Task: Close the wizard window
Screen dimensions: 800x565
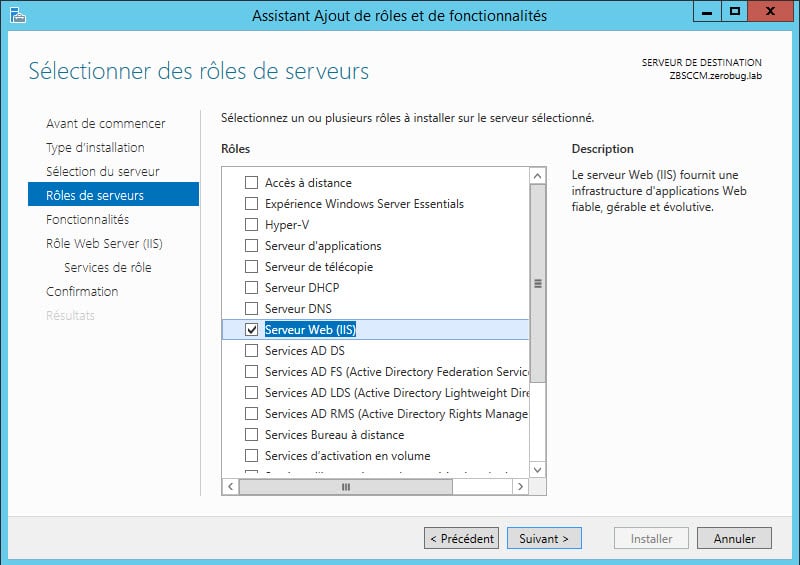Action: (770, 11)
